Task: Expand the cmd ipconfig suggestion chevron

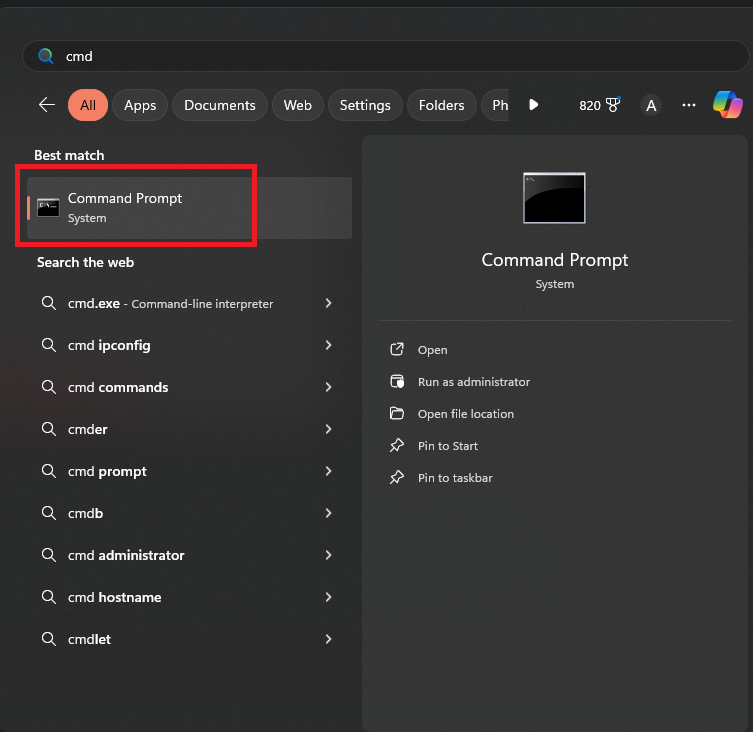Action: (328, 345)
